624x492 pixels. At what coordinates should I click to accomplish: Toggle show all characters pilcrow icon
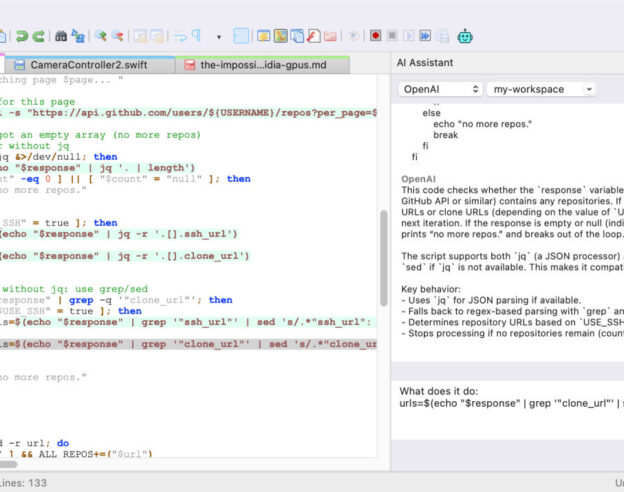197,36
